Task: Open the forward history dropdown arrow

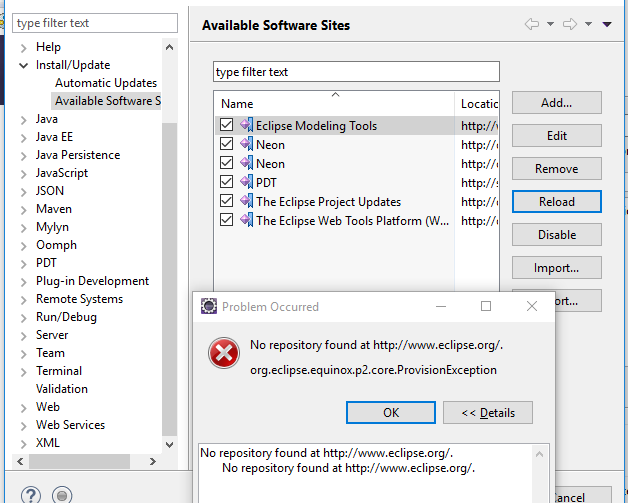Action: 588,24
